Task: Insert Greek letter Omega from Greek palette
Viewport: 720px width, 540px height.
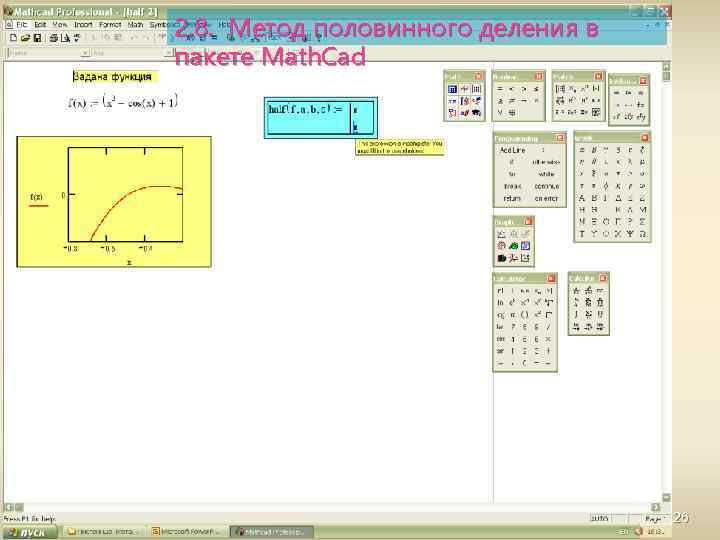Action: (642, 234)
